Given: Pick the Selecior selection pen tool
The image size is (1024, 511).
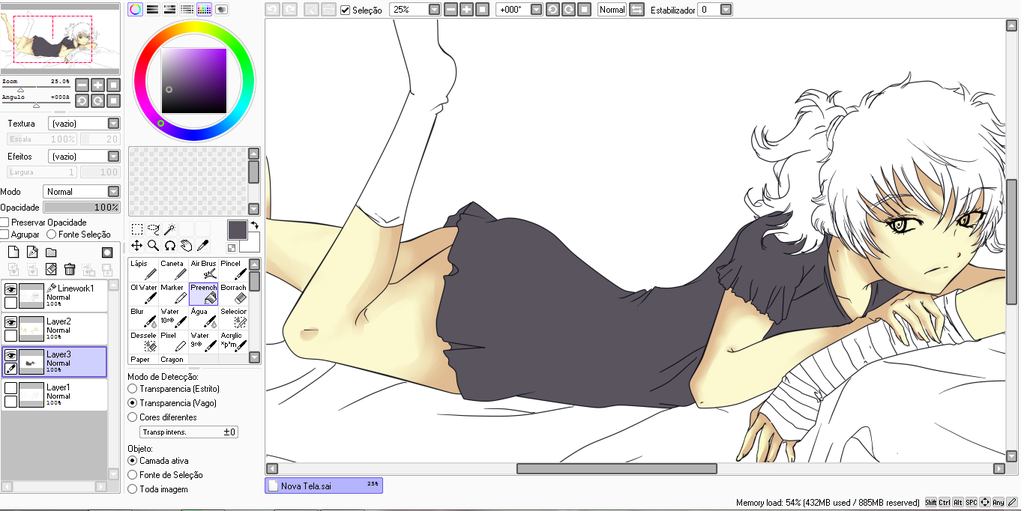Looking at the screenshot, I should point(233,318).
